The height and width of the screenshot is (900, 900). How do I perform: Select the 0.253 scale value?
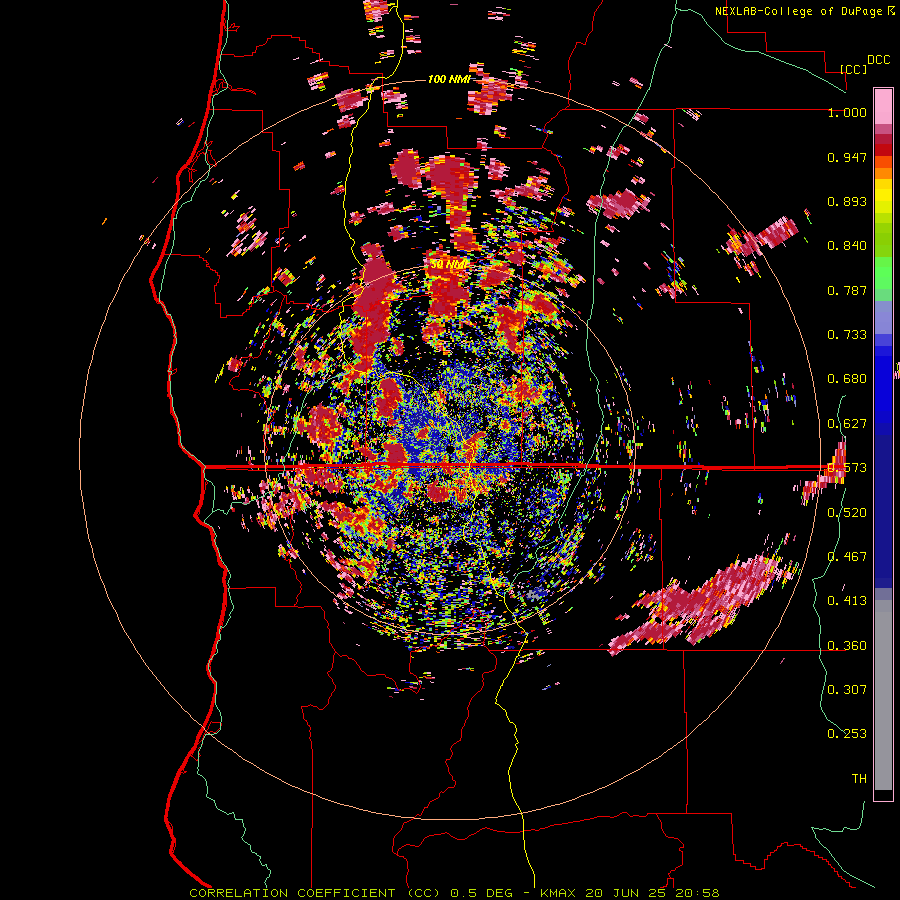[x=847, y=734]
